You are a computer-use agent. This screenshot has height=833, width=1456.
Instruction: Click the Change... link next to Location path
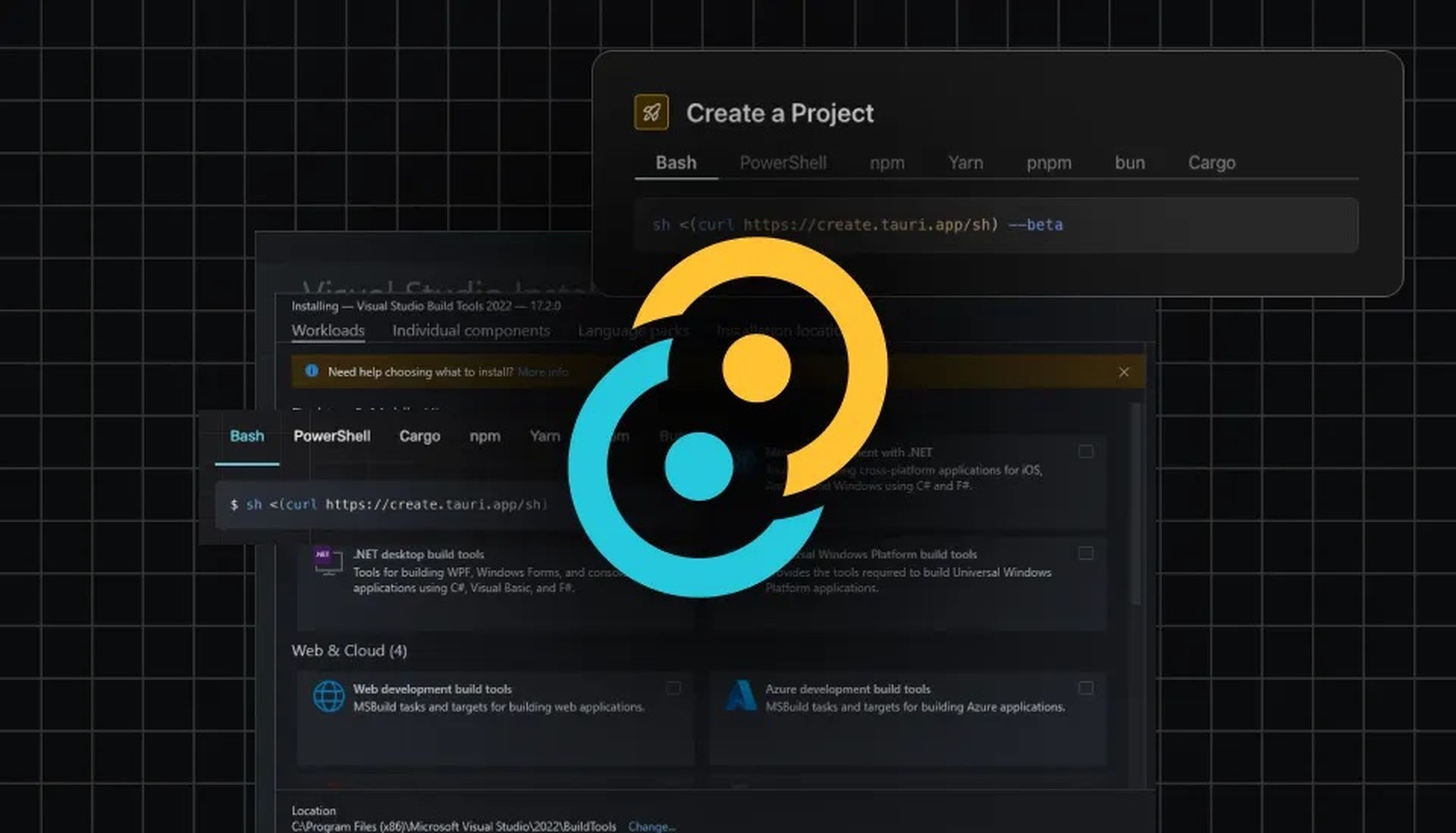pos(651,826)
